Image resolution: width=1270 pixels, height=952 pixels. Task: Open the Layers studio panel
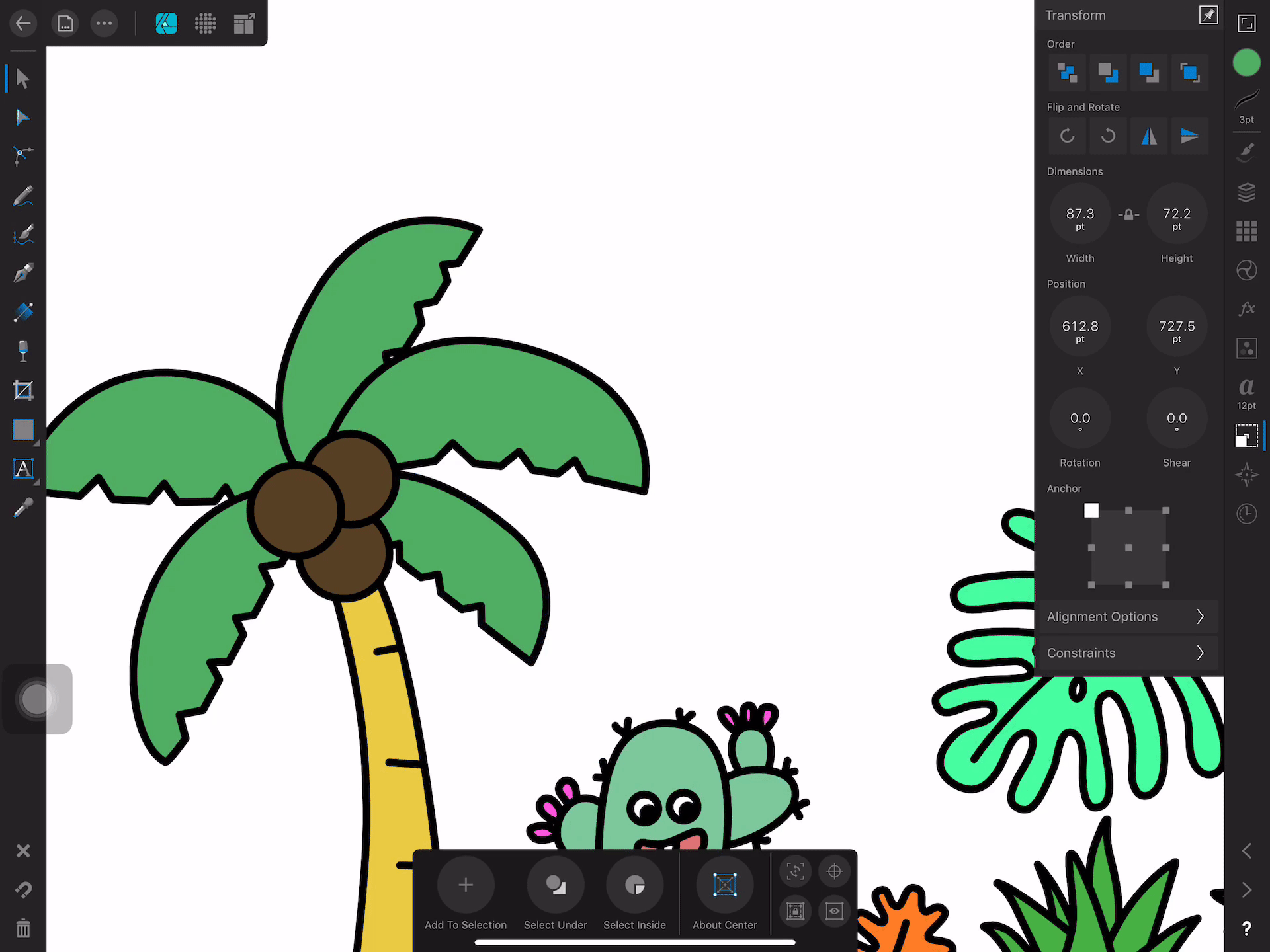tap(1246, 192)
